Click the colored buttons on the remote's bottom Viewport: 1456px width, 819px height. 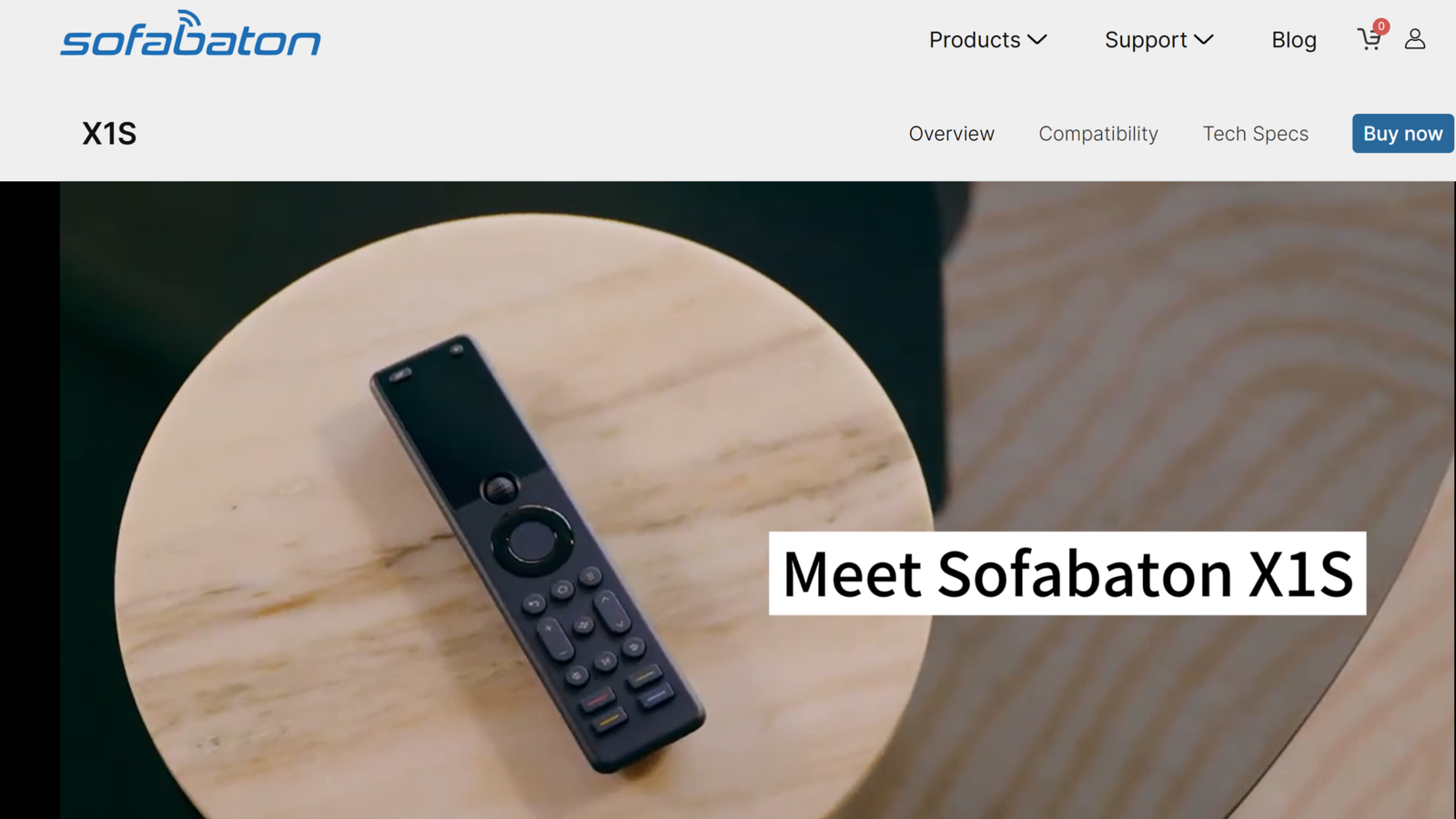tap(628, 699)
